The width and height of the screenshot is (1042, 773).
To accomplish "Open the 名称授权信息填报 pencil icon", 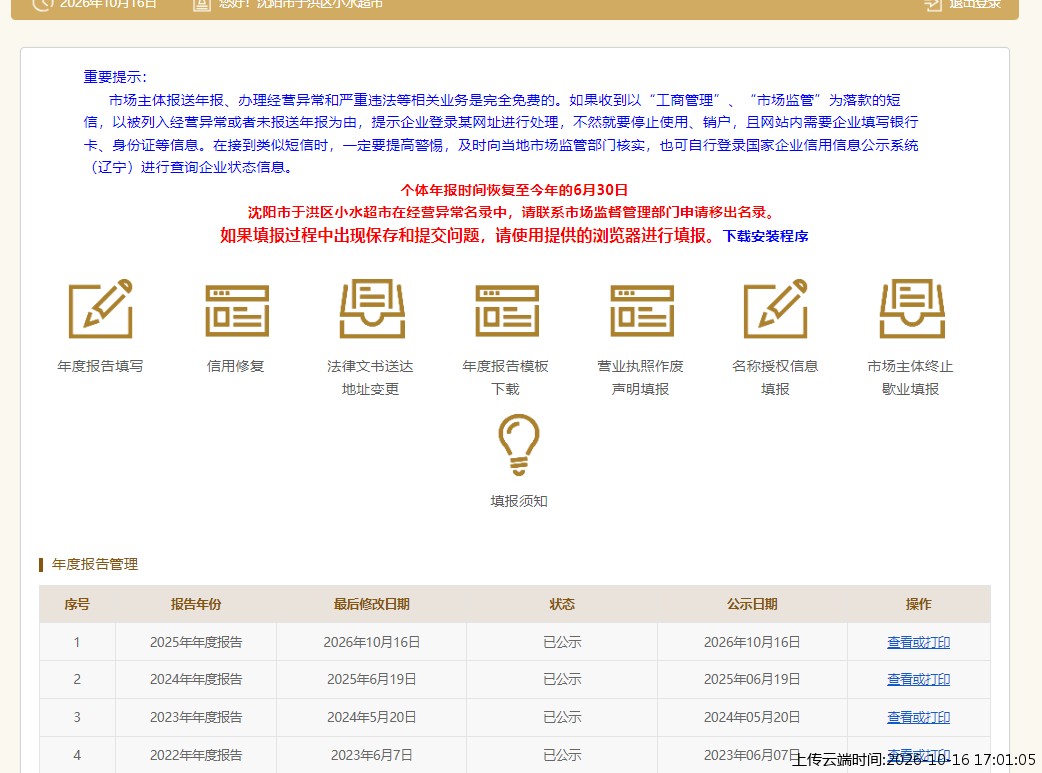I will pos(776,308).
